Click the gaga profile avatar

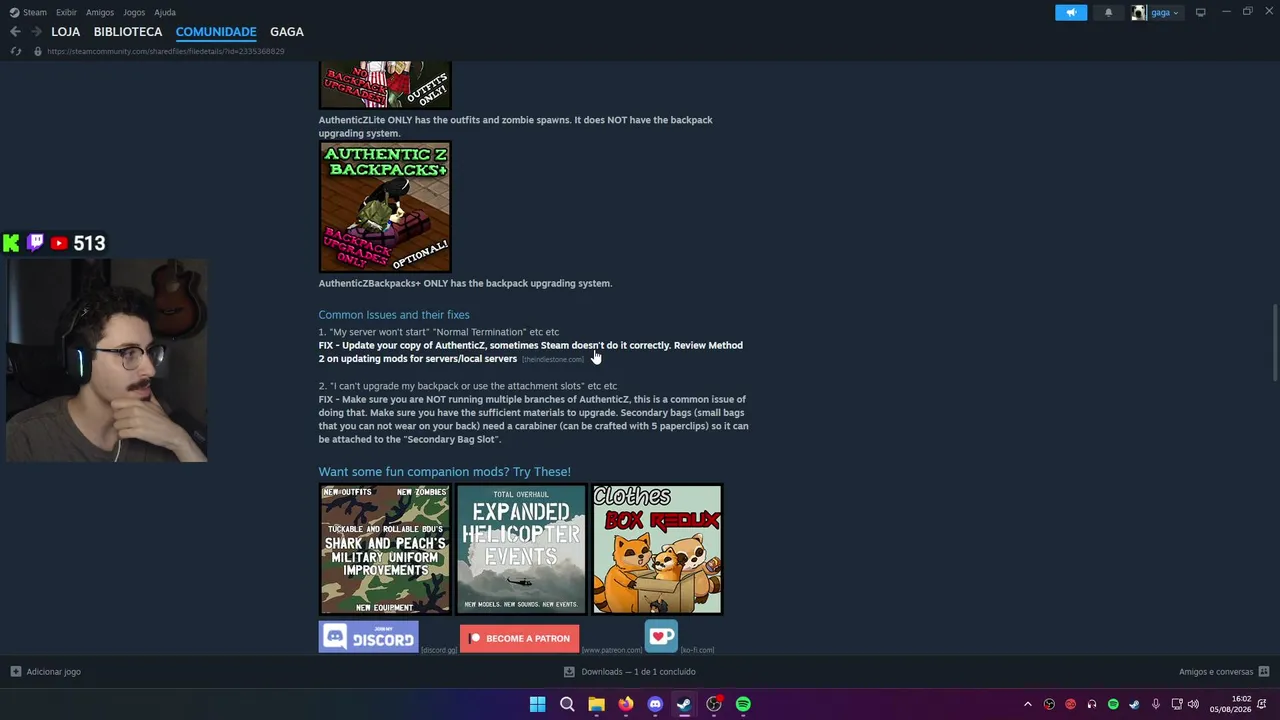click(x=1139, y=12)
